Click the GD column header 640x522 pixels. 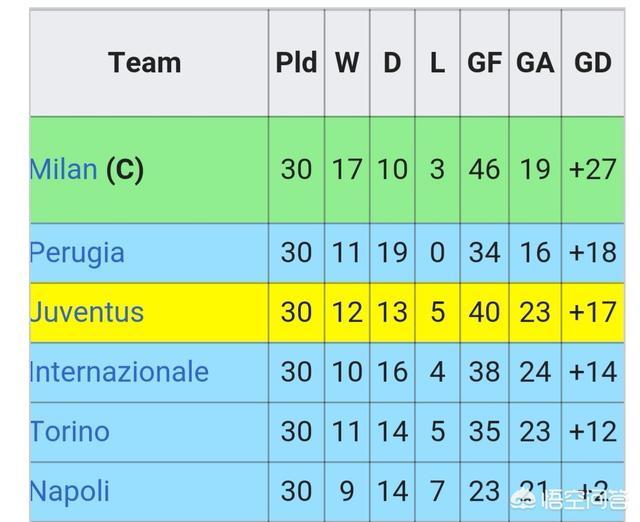(593, 63)
